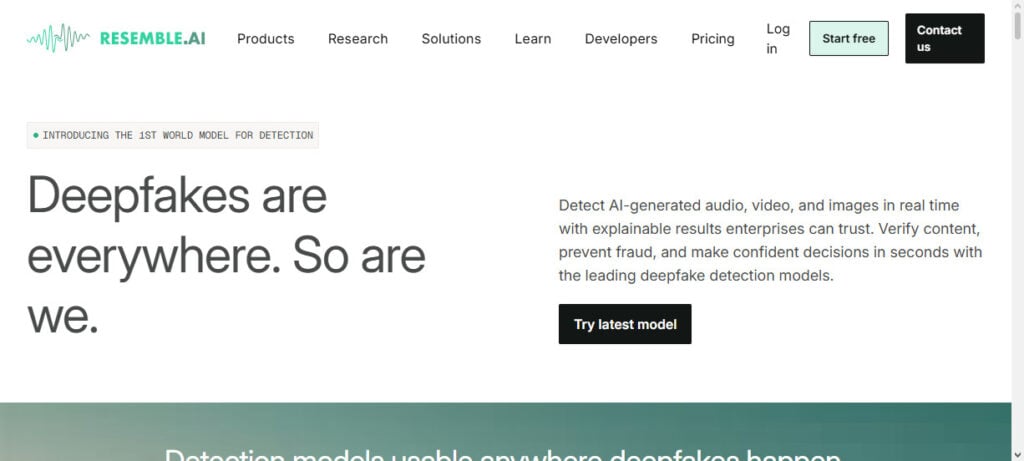Click the Contact us button
The image size is (1024, 461).
(x=944, y=39)
